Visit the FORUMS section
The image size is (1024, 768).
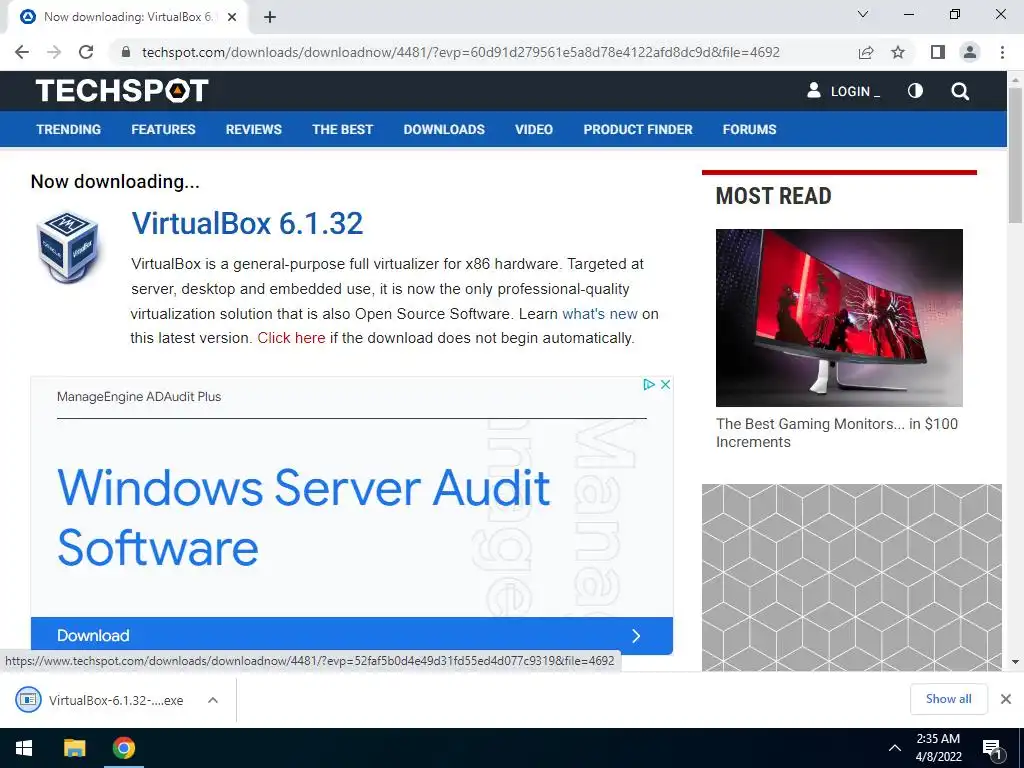[x=749, y=129]
